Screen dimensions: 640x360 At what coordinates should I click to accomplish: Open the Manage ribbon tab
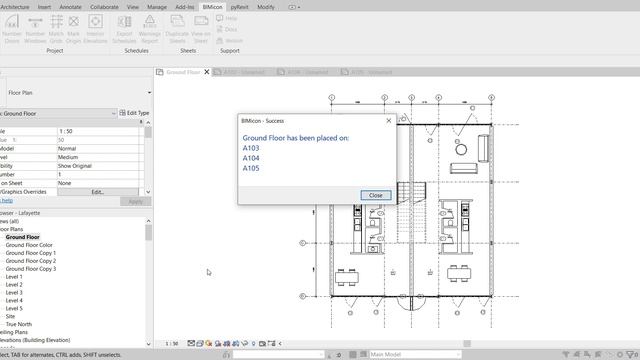coord(157,7)
